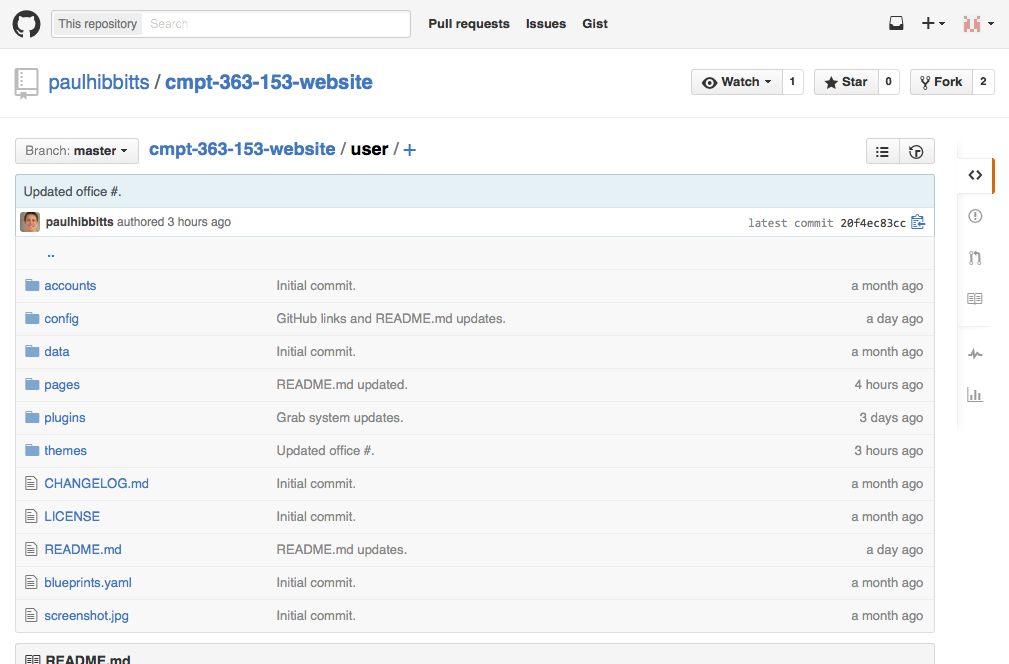Open blueprints.yaml file
This screenshot has height=664, width=1009.
point(88,582)
